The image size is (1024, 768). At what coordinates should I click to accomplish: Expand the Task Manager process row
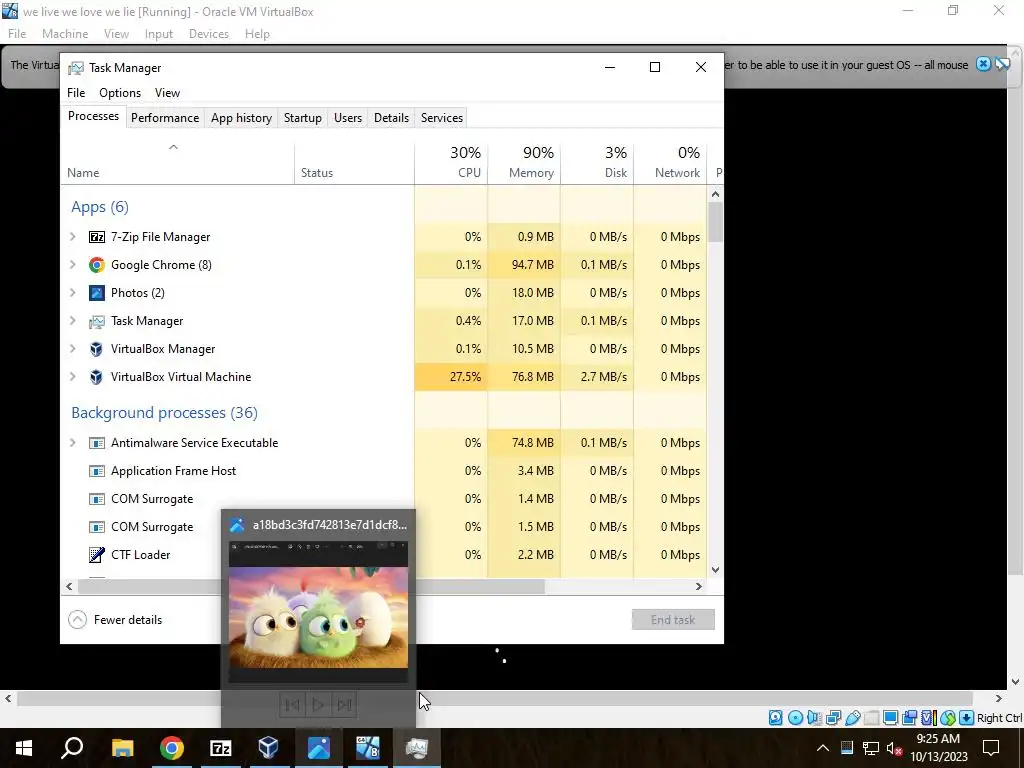[x=73, y=321]
